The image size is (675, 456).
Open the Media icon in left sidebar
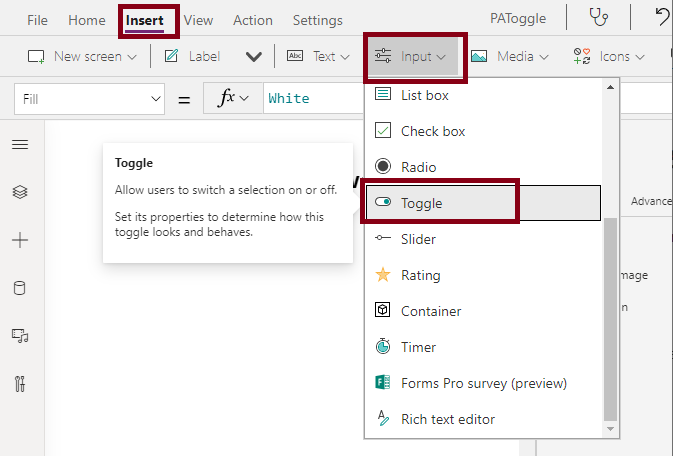(x=20, y=336)
